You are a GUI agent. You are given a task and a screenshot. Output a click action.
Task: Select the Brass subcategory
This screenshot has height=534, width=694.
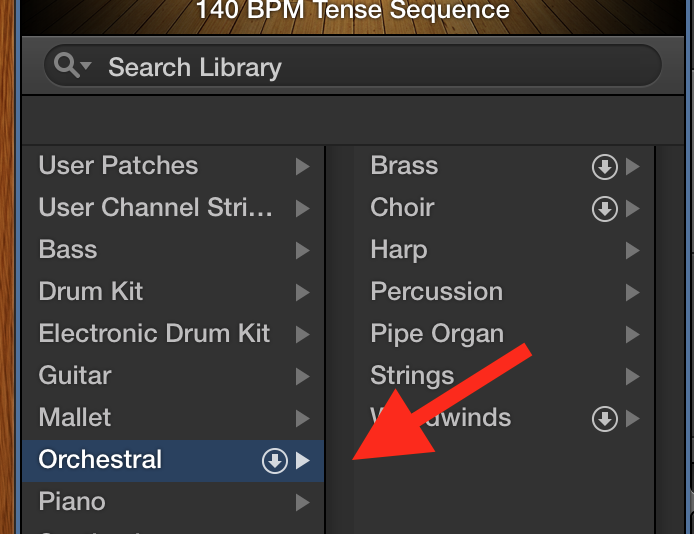404,165
